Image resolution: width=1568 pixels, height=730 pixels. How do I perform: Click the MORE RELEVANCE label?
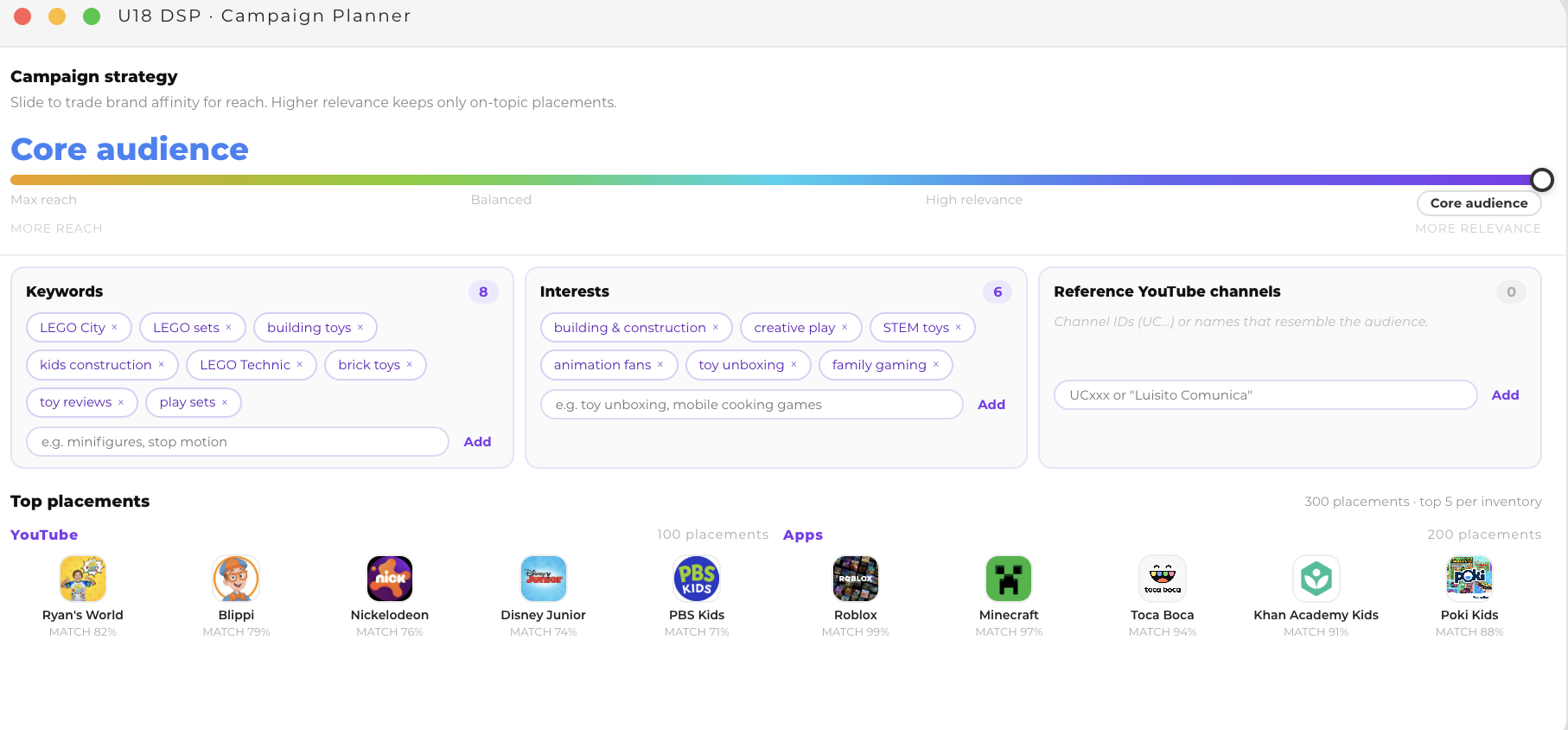pyautogui.click(x=1478, y=228)
